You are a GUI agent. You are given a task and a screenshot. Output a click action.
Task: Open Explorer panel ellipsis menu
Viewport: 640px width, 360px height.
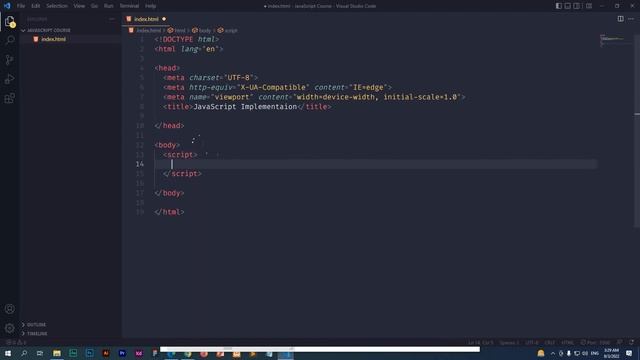[112, 19]
